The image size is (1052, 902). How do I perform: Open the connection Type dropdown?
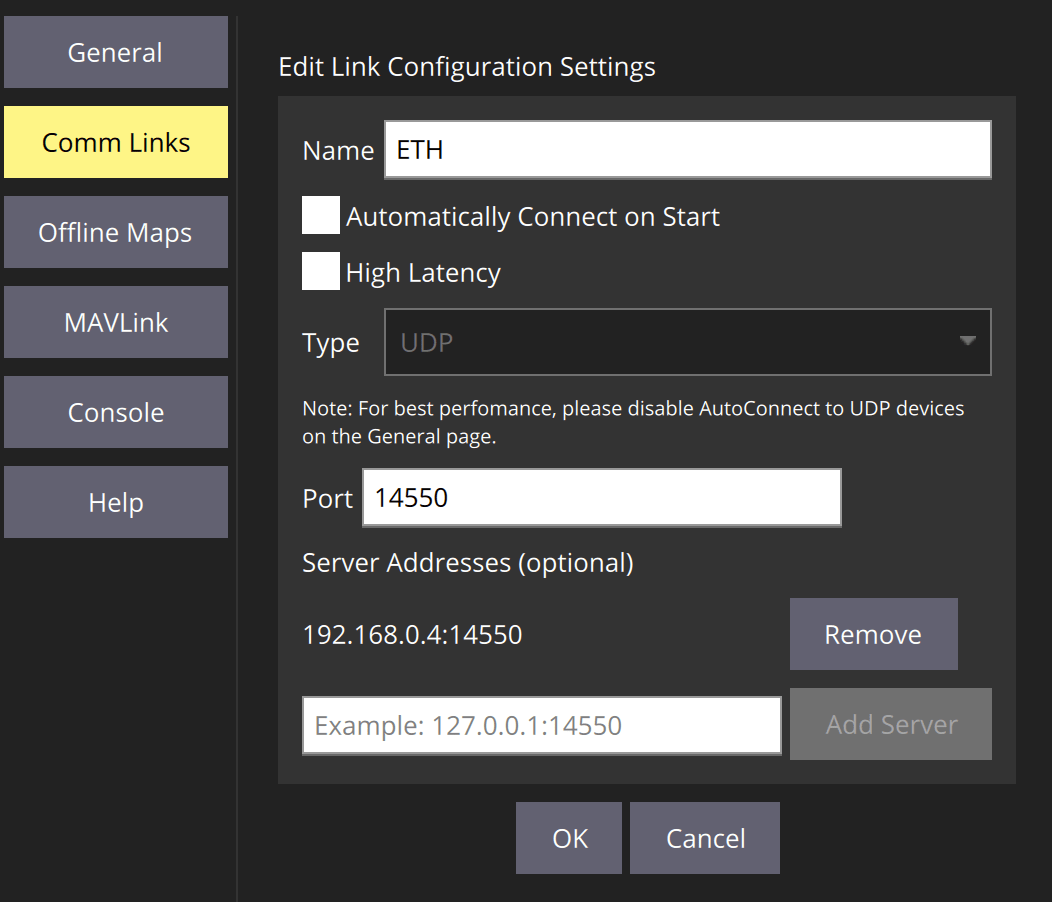pos(687,342)
